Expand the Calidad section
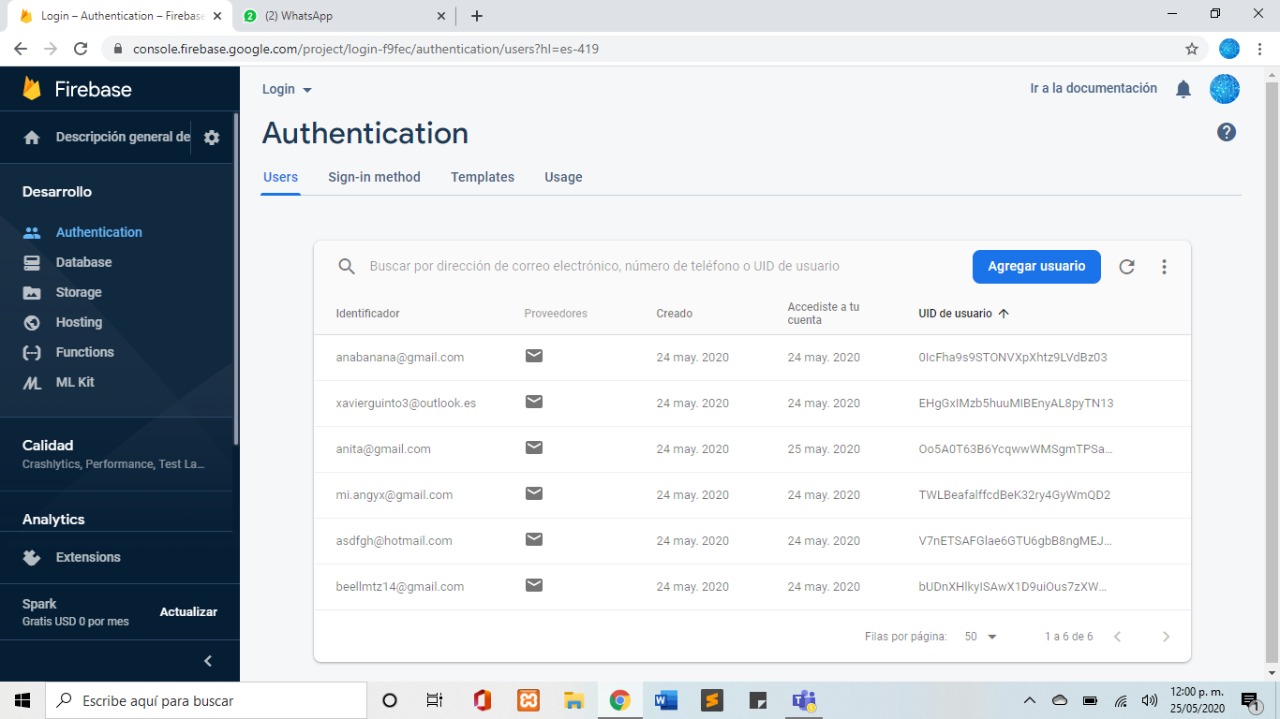The width and height of the screenshot is (1280, 719). (x=114, y=453)
